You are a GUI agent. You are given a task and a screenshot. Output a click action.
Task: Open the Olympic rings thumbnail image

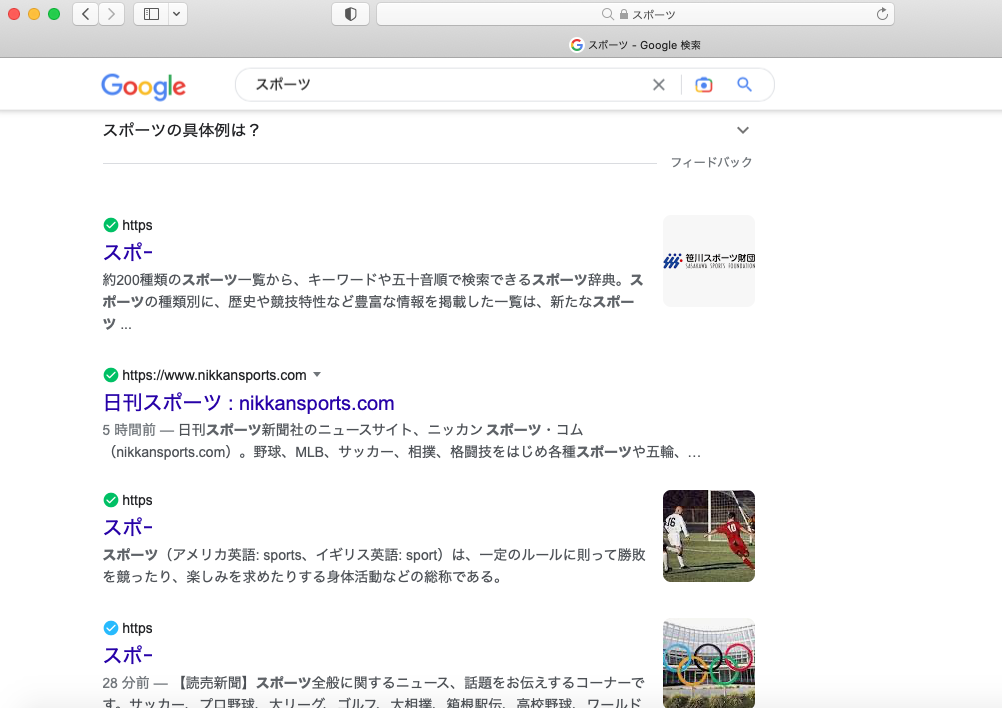[x=709, y=663]
